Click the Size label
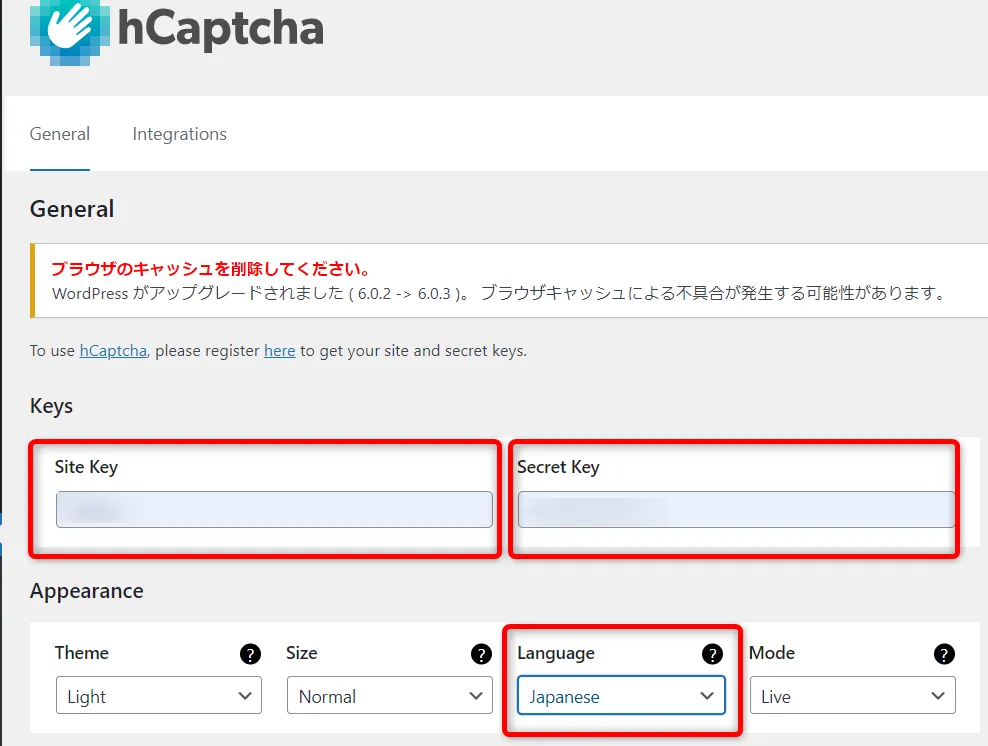Viewport: 988px width, 746px height. [301, 653]
